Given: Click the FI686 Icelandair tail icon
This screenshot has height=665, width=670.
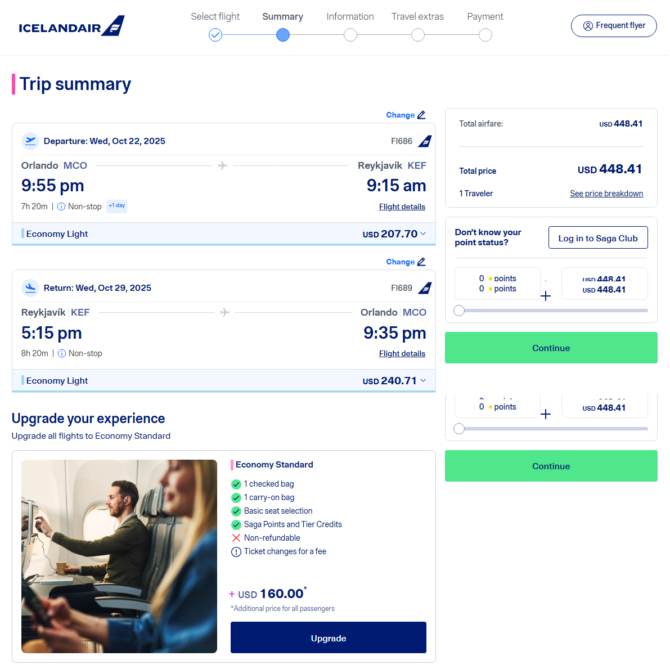Looking at the screenshot, I should click(425, 141).
